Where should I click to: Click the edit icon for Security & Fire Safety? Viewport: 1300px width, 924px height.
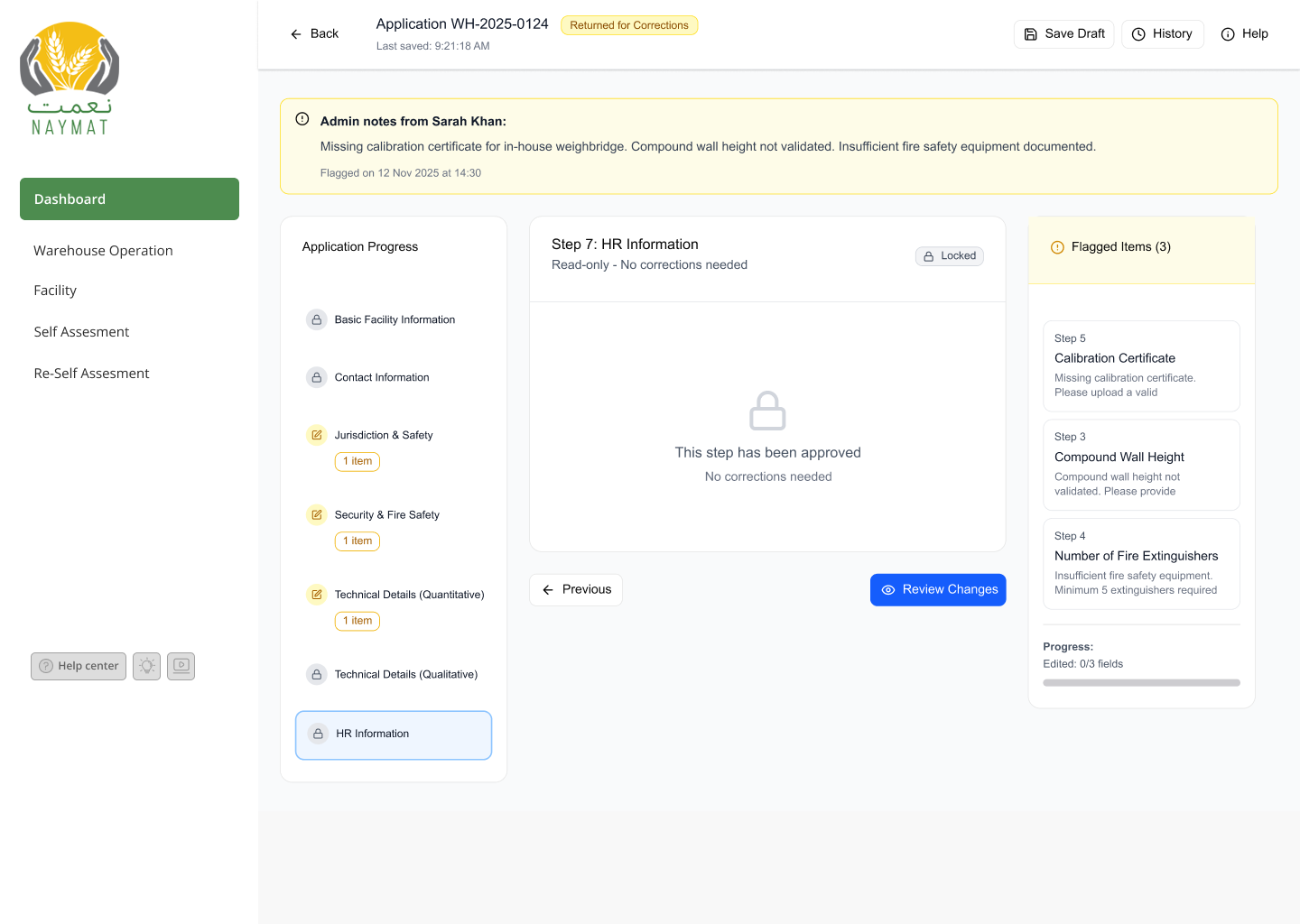[317, 514]
